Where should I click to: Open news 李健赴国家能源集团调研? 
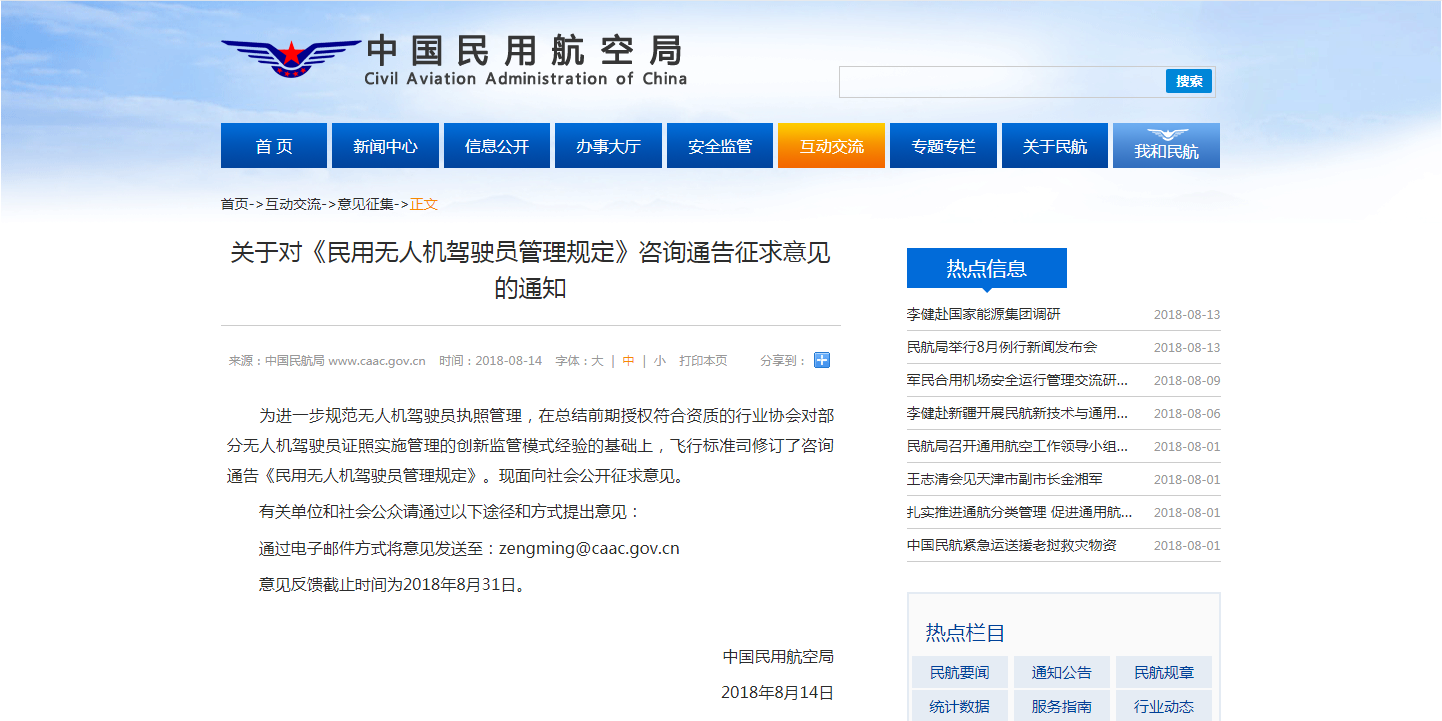click(983, 314)
